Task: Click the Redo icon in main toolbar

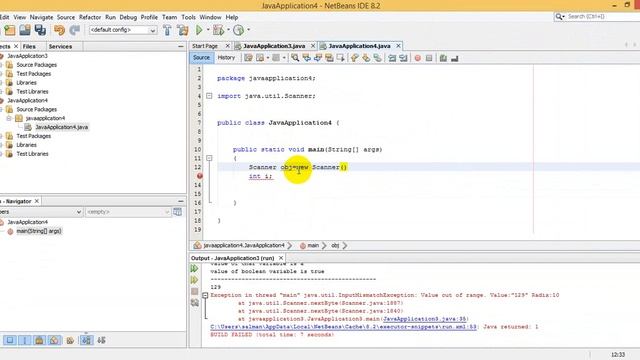Action: click(x=75, y=30)
